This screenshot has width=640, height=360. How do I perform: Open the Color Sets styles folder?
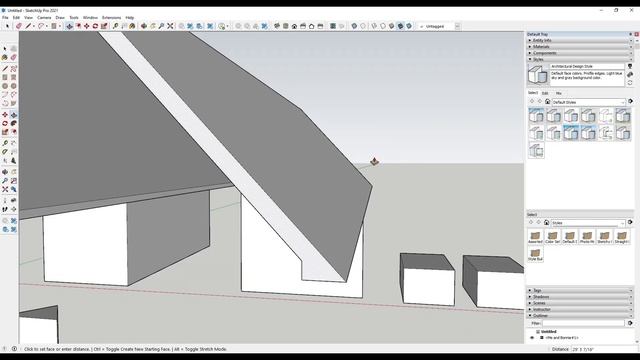coord(552,237)
